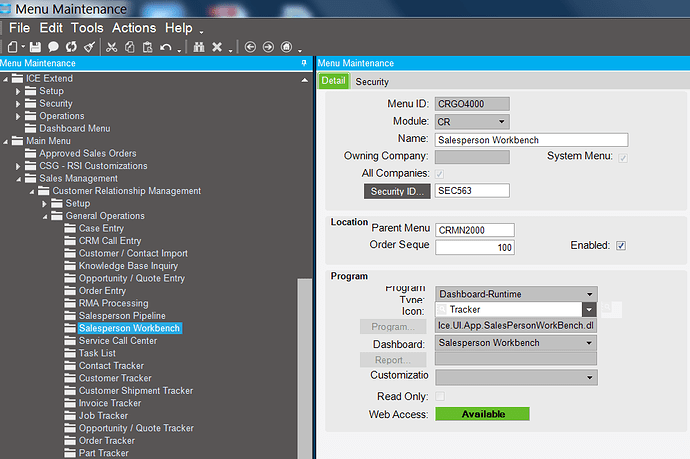This screenshot has width=690, height=459.
Task: Toggle the All Companies checkbox
Action: 439,174
